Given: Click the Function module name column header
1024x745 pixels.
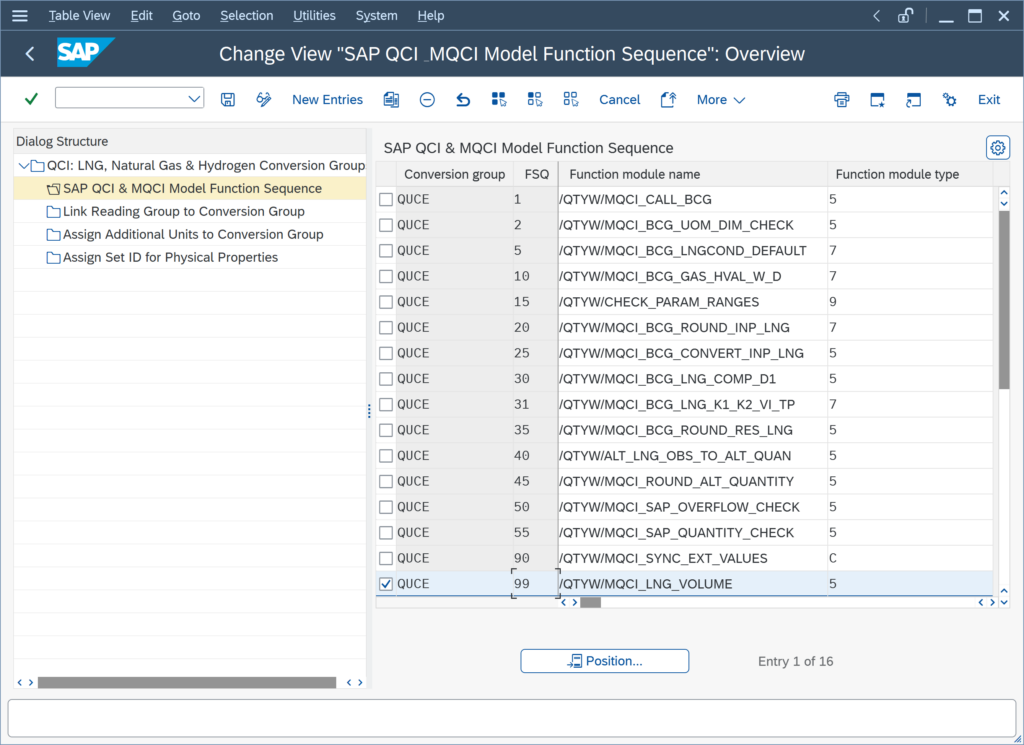Looking at the screenshot, I should pyautogui.click(x=693, y=174).
